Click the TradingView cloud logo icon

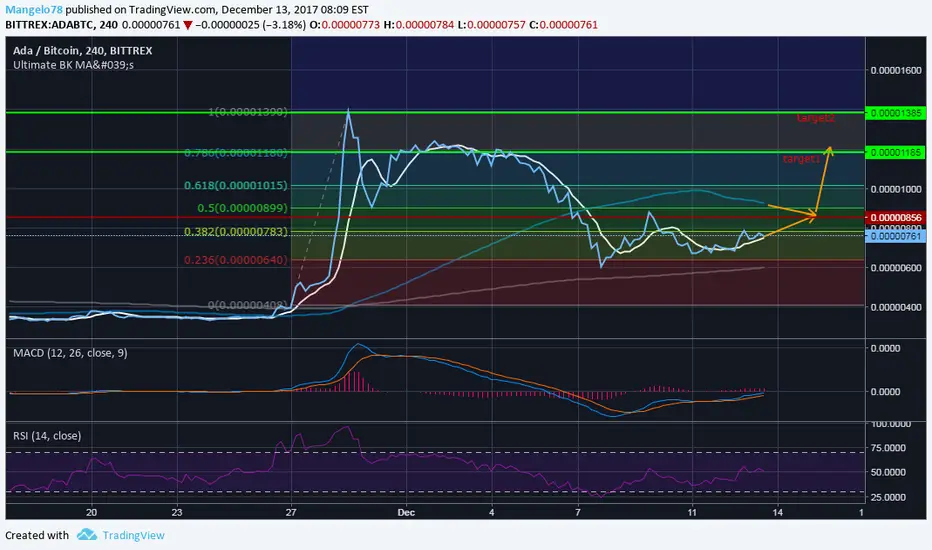click(x=87, y=535)
